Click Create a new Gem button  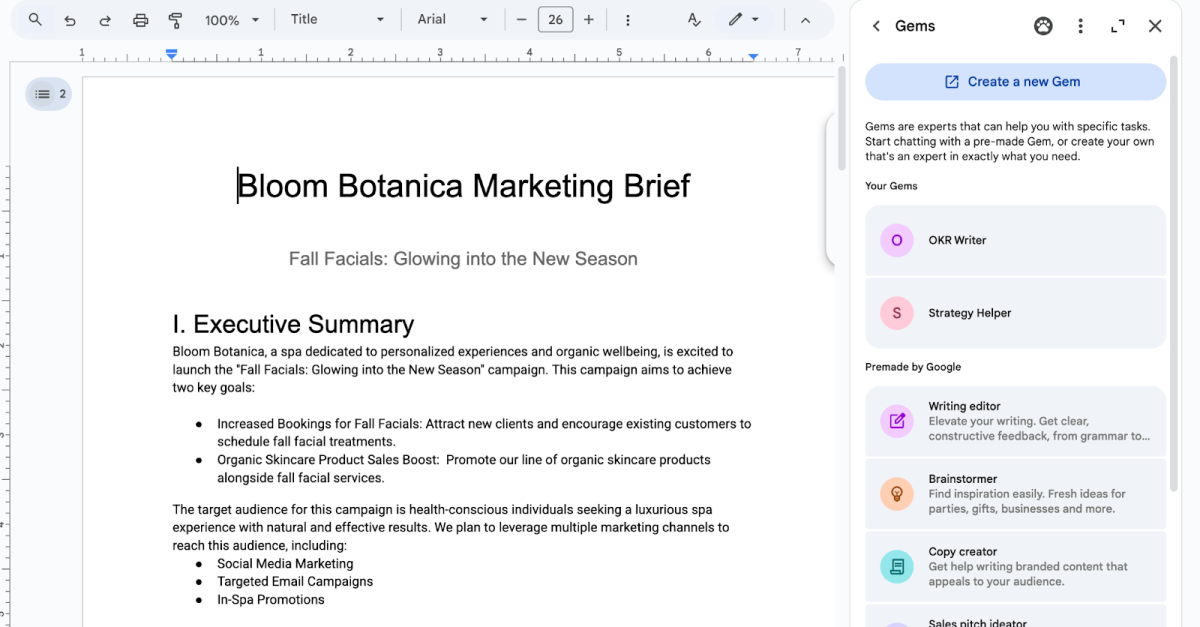[1015, 82]
